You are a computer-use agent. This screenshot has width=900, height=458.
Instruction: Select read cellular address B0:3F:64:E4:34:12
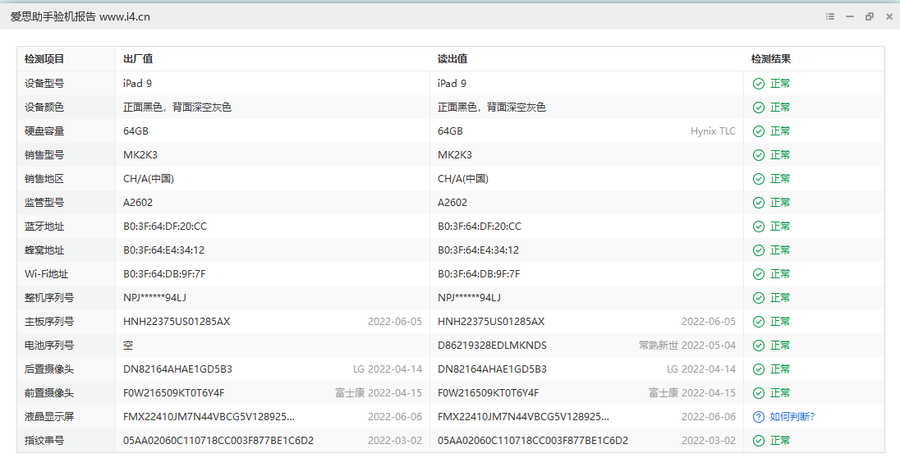(x=478, y=250)
